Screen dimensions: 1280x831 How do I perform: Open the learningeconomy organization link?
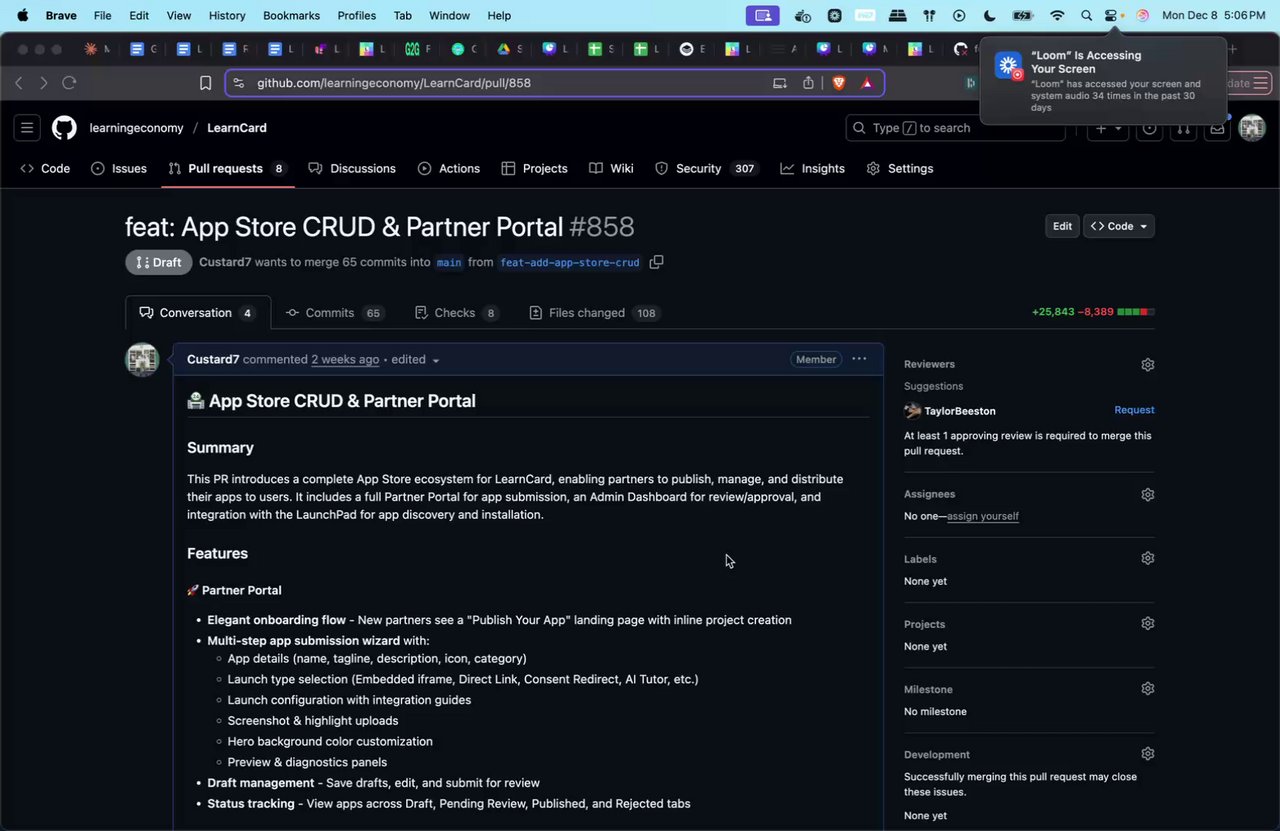coord(136,128)
